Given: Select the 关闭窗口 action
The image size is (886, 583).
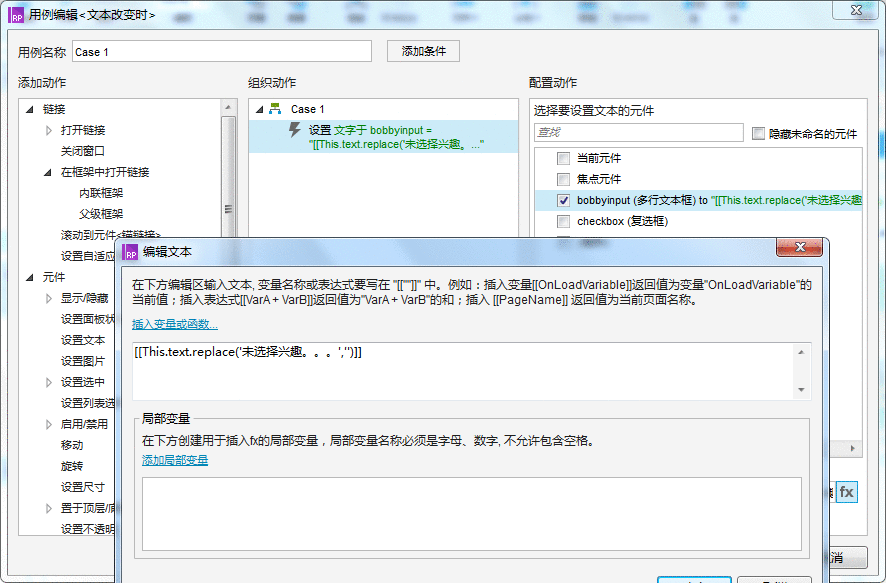Looking at the screenshot, I should coord(82,151).
